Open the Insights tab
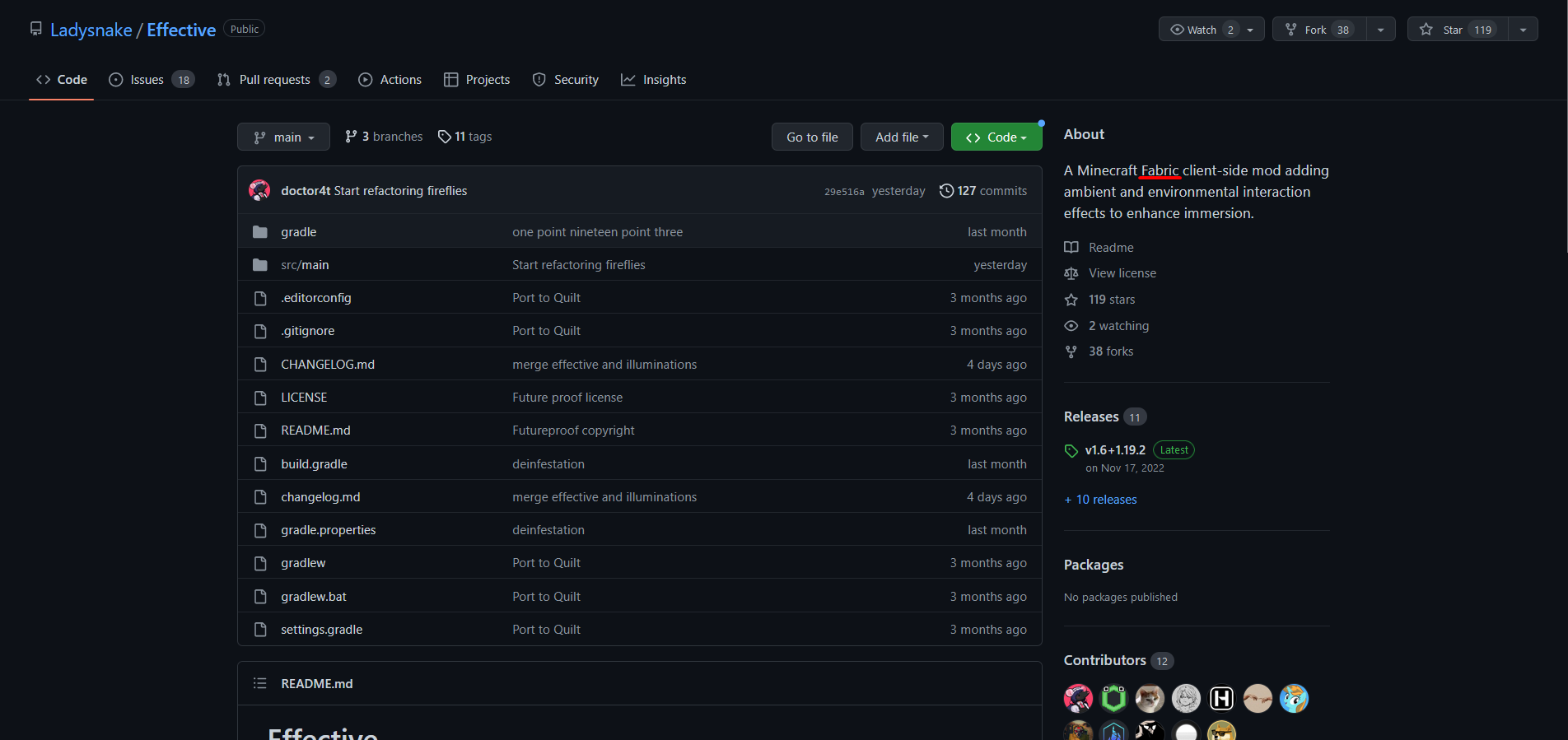 tap(654, 80)
